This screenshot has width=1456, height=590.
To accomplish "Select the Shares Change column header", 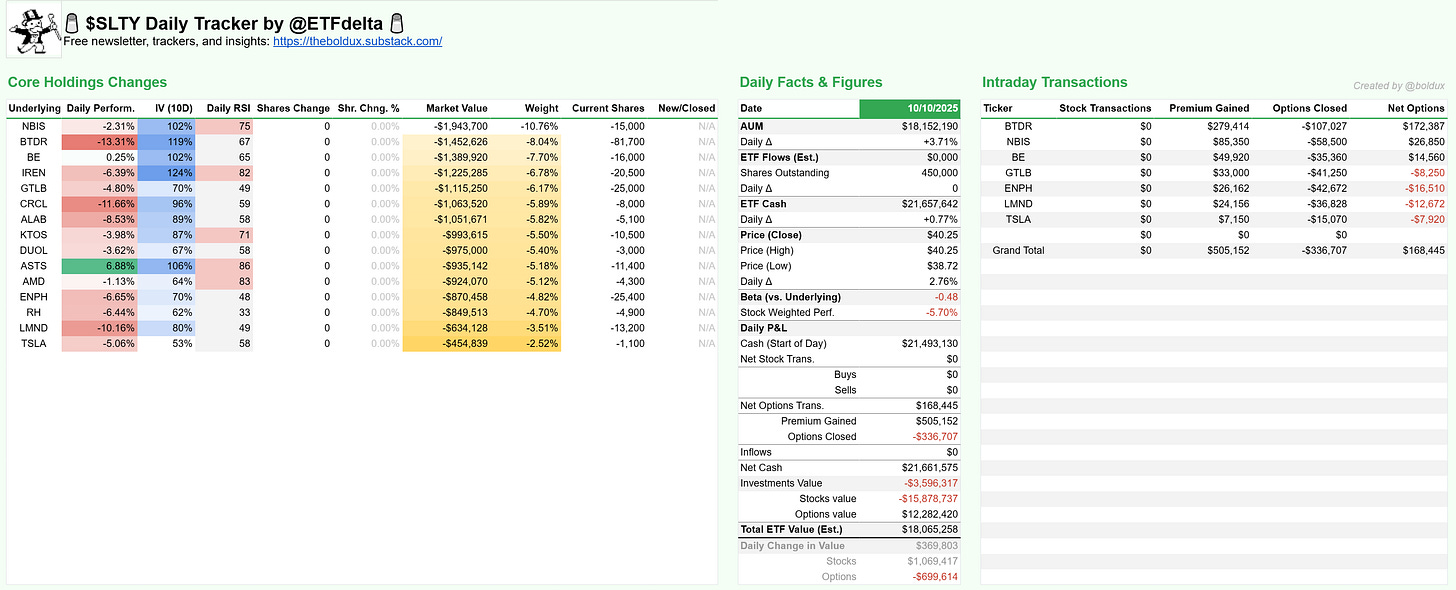I will [x=293, y=108].
